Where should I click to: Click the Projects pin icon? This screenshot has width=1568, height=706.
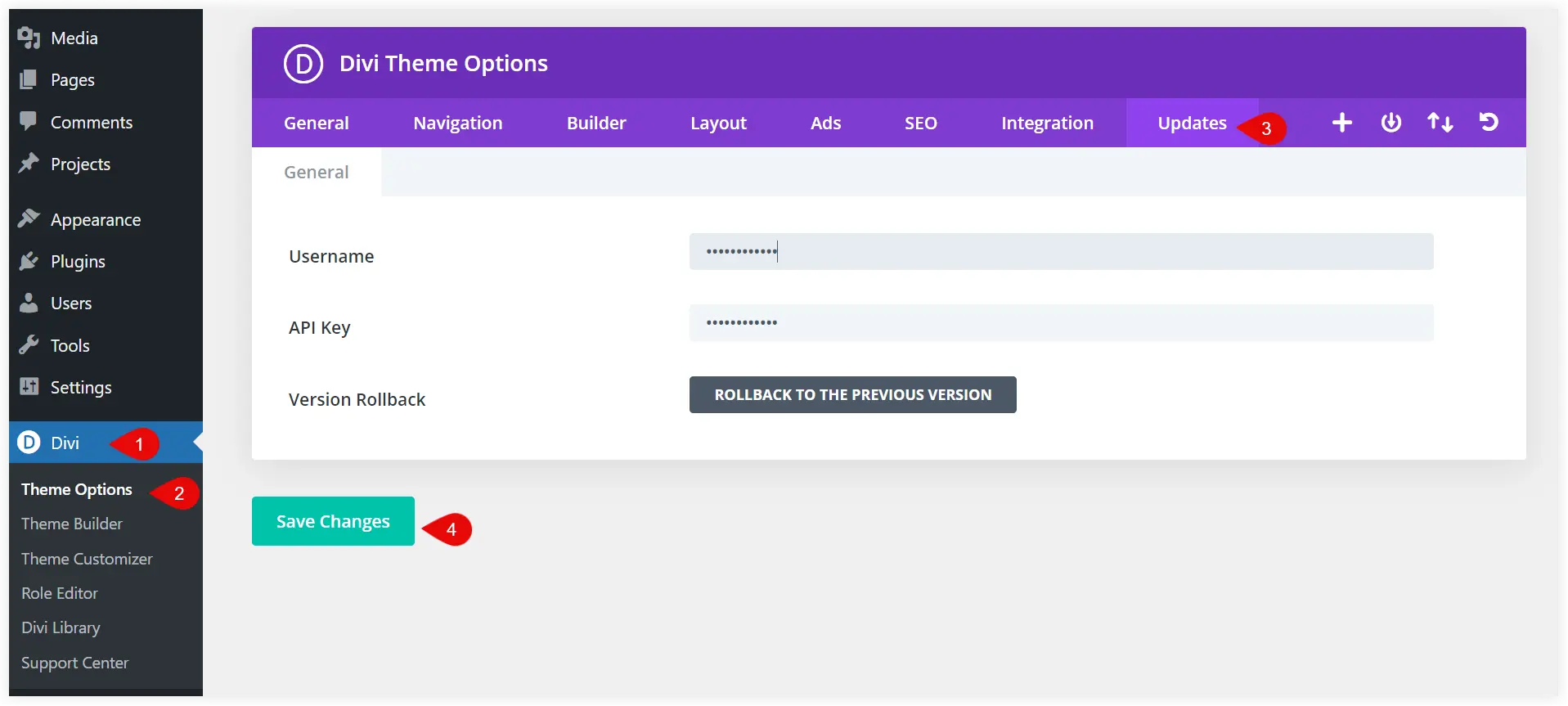coord(29,163)
